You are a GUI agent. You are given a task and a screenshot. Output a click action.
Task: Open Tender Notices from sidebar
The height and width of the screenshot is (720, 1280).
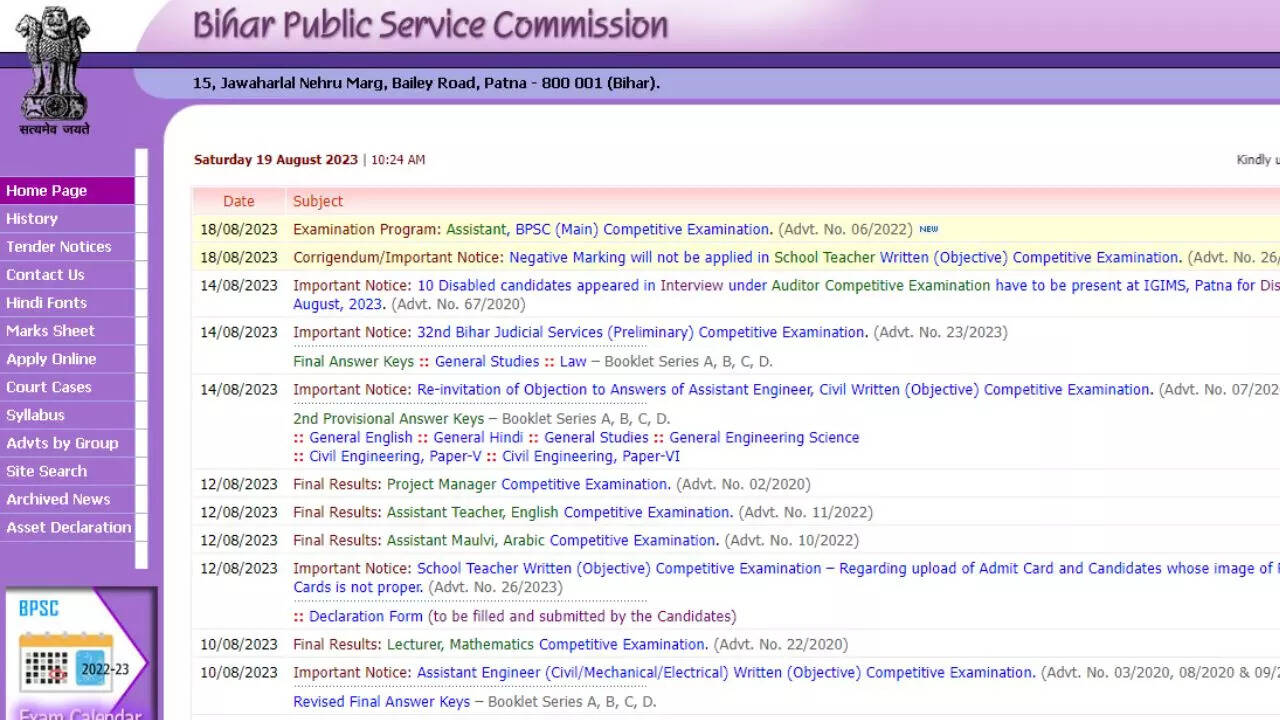[59, 247]
